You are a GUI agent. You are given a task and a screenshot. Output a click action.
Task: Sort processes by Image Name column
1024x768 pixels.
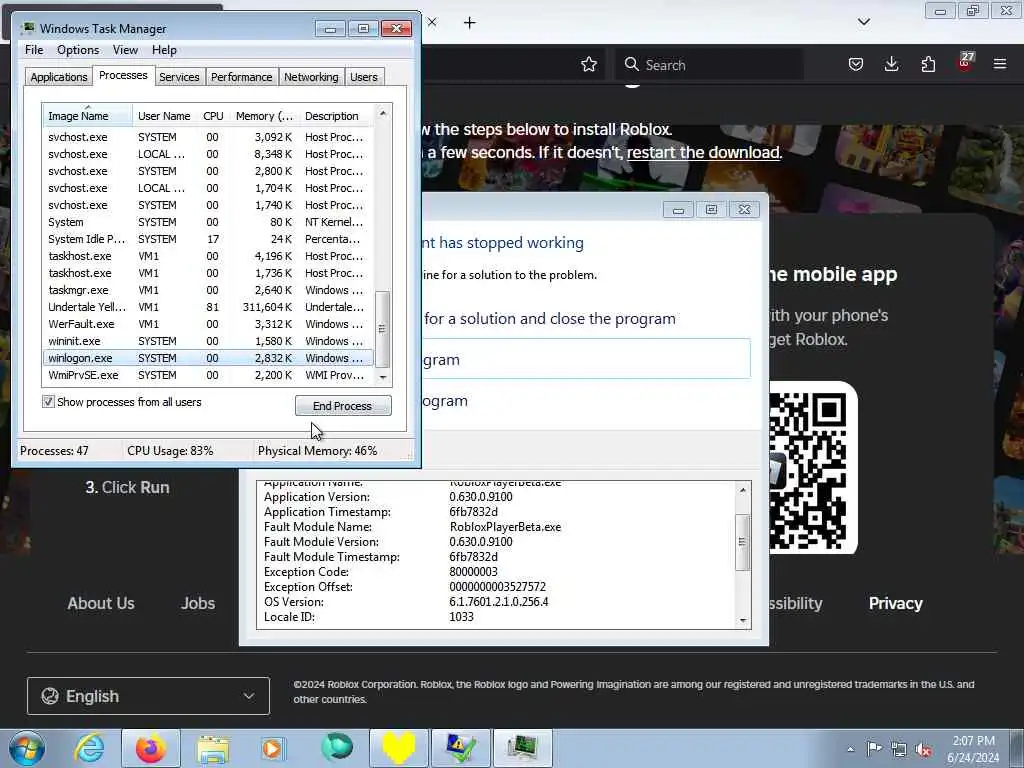88,116
